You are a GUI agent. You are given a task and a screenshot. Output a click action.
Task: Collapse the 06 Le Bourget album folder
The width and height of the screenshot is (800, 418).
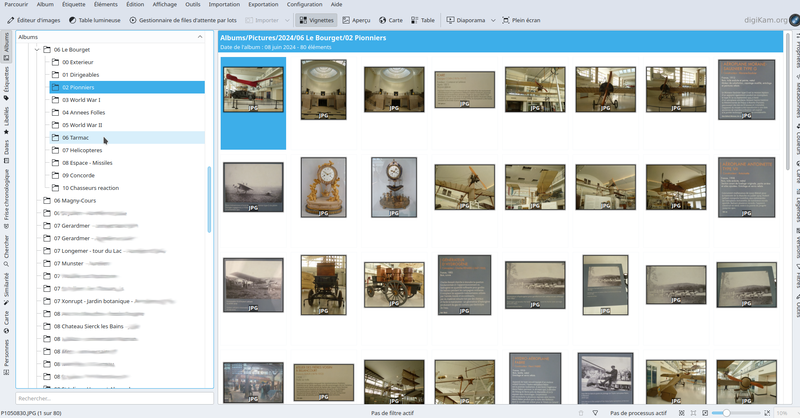tap(37, 49)
